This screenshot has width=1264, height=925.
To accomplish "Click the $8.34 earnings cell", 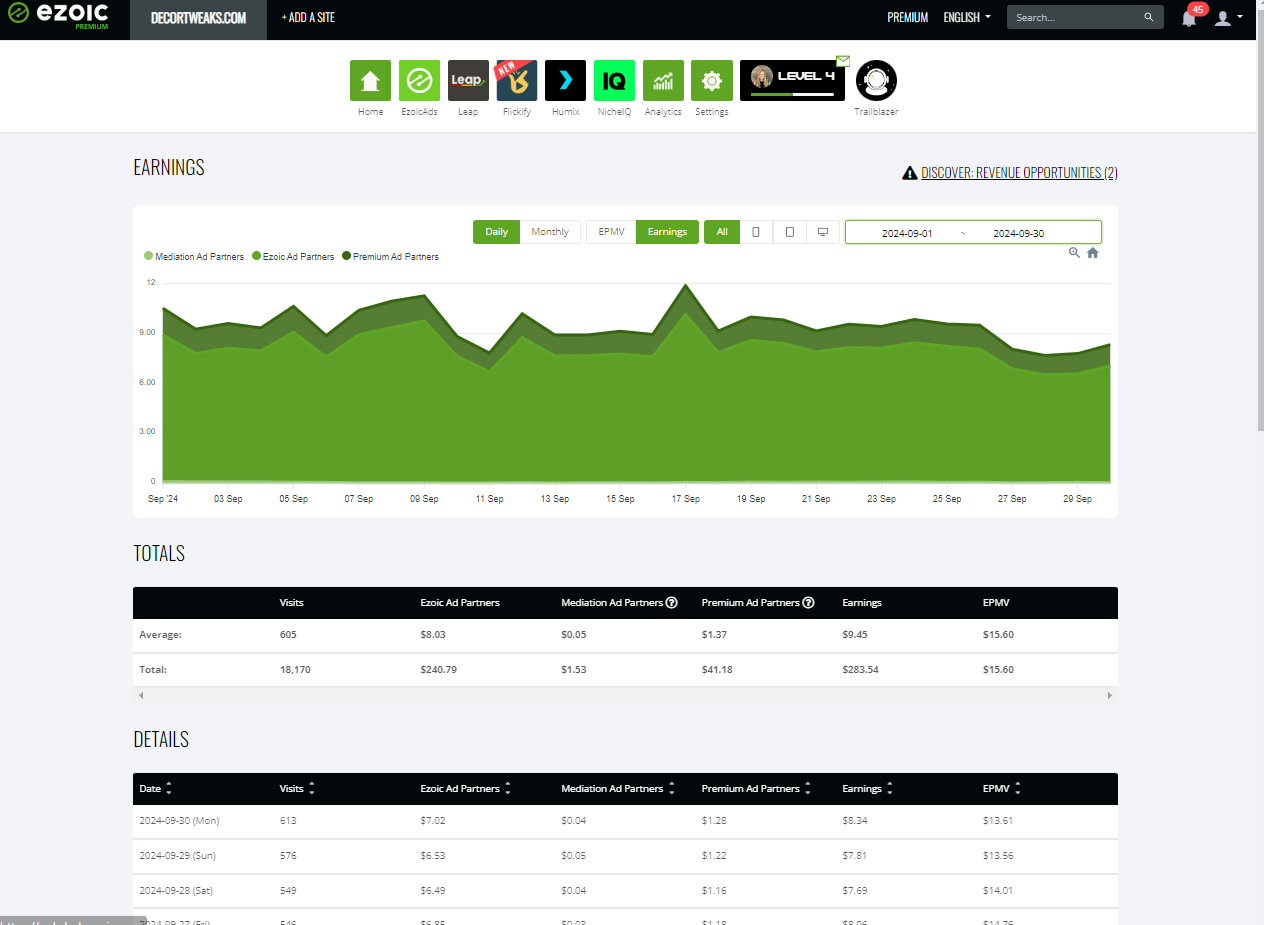I will (x=856, y=821).
